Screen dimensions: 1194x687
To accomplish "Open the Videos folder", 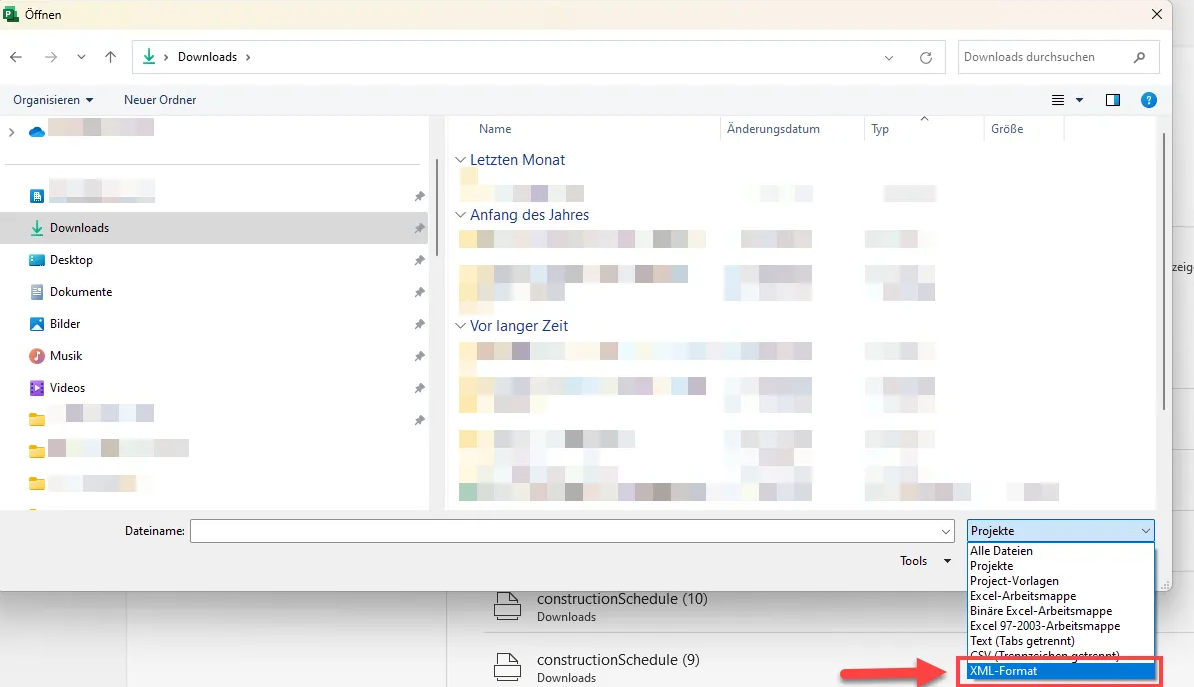I will point(68,388).
